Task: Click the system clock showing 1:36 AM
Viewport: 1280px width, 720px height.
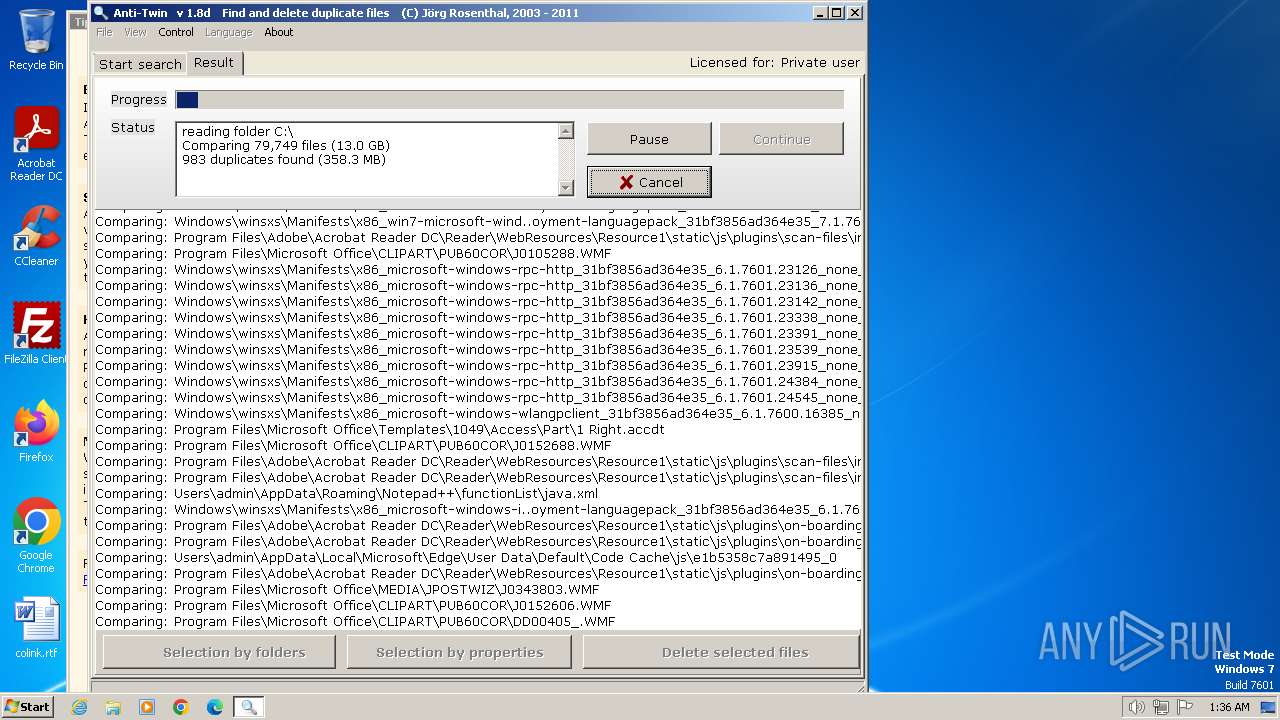Action: pyautogui.click(x=1229, y=707)
